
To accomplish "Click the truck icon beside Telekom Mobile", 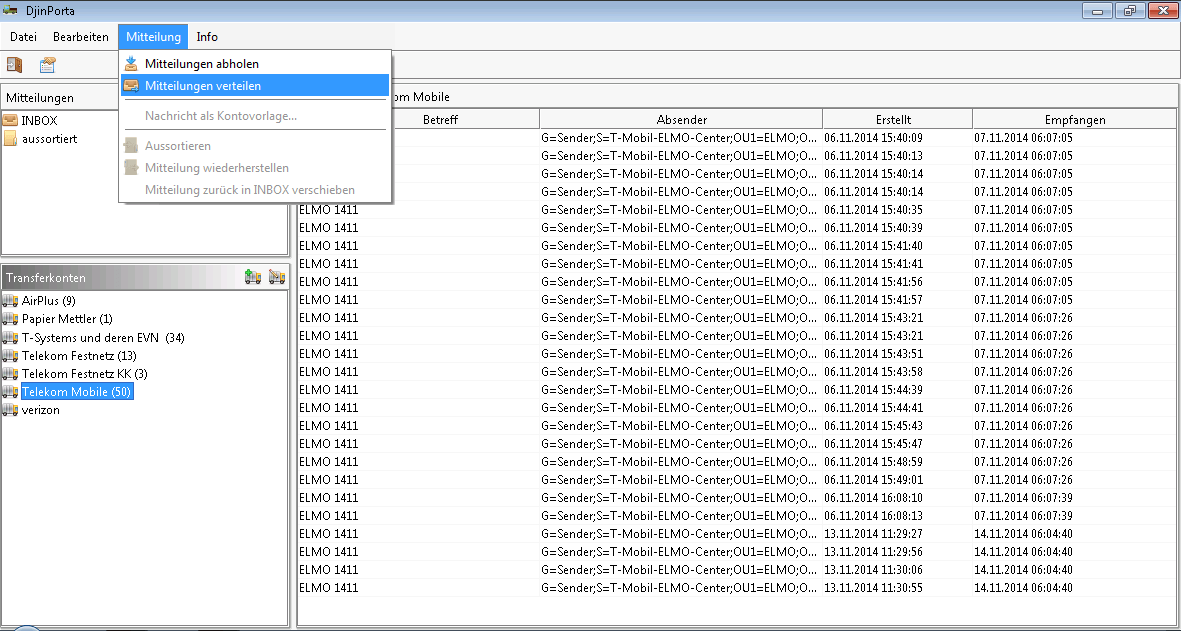I will coord(11,392).
